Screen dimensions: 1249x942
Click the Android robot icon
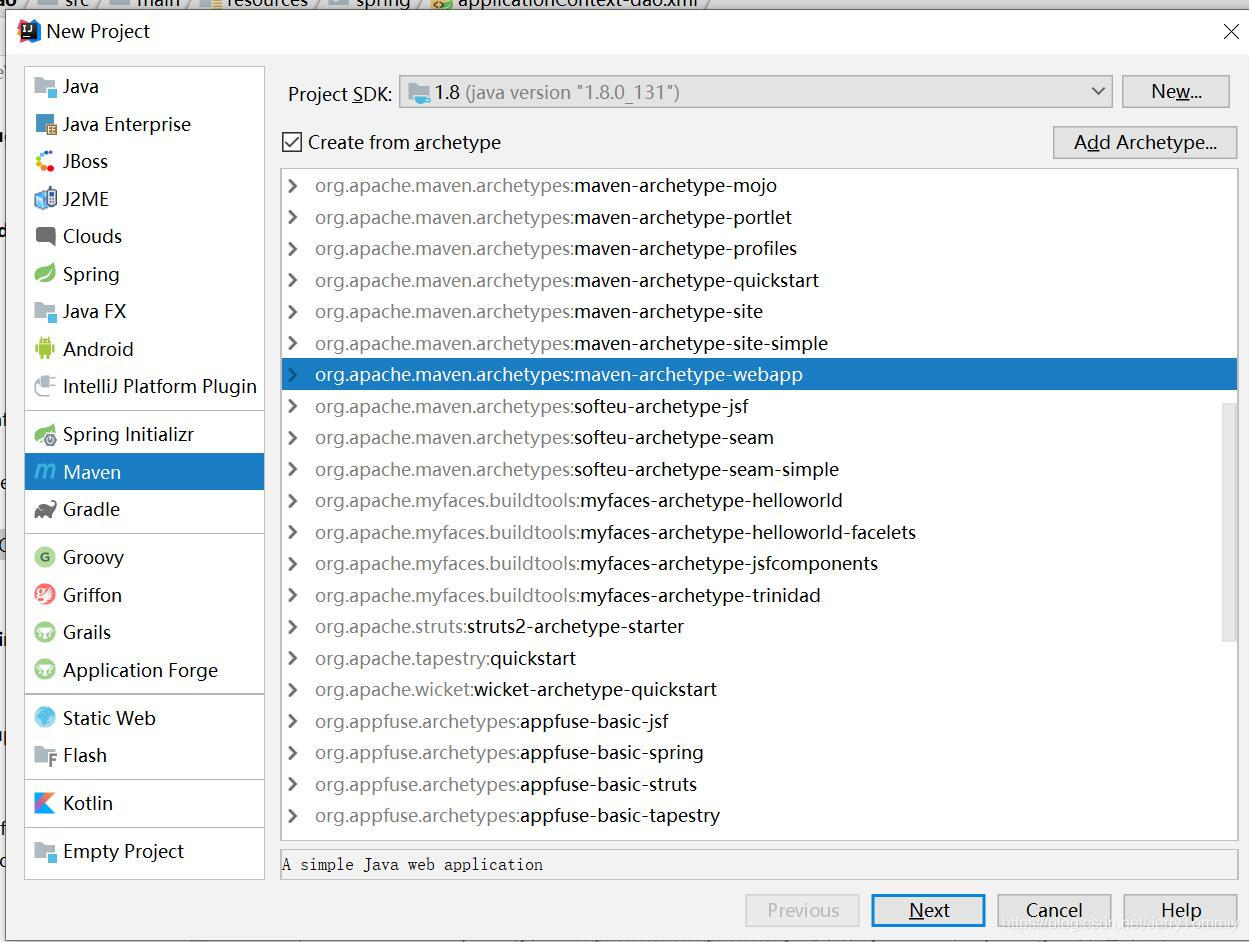coord(45,349)
